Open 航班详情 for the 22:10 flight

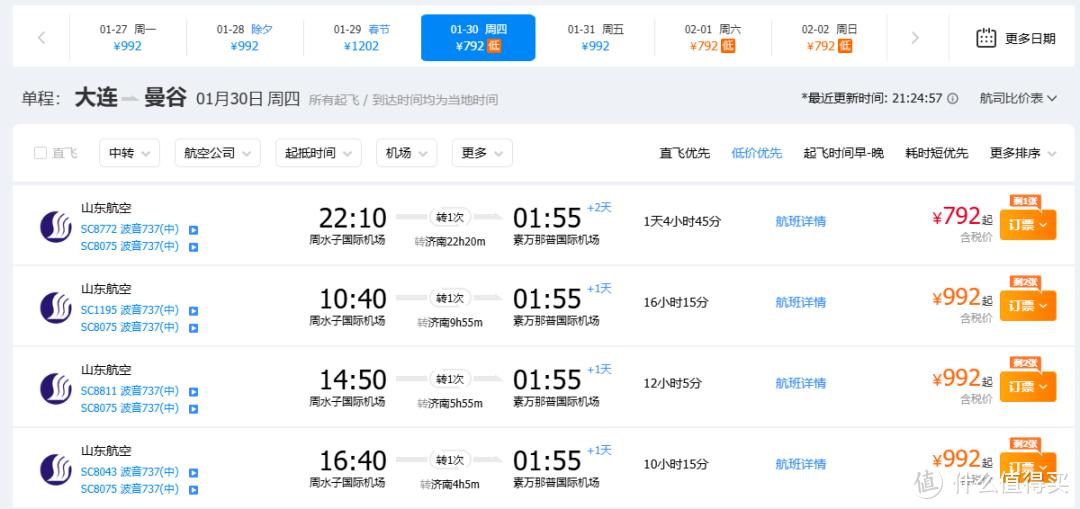800,221
